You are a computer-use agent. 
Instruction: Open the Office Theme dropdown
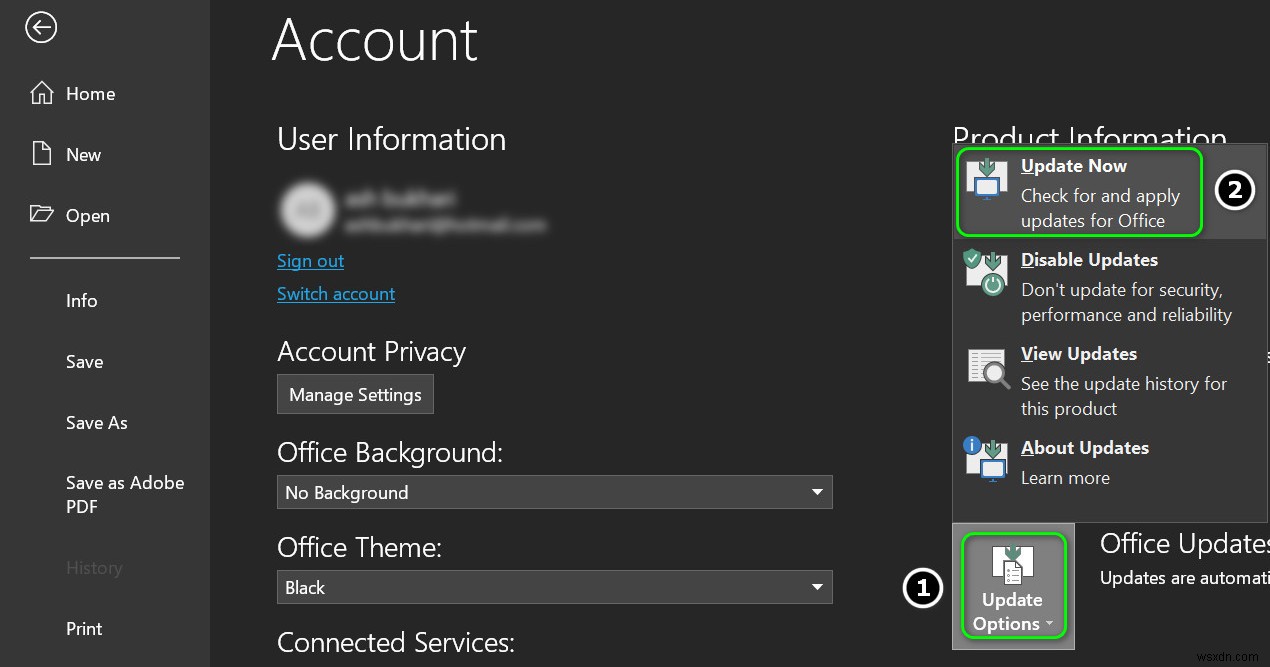[818, 587]
